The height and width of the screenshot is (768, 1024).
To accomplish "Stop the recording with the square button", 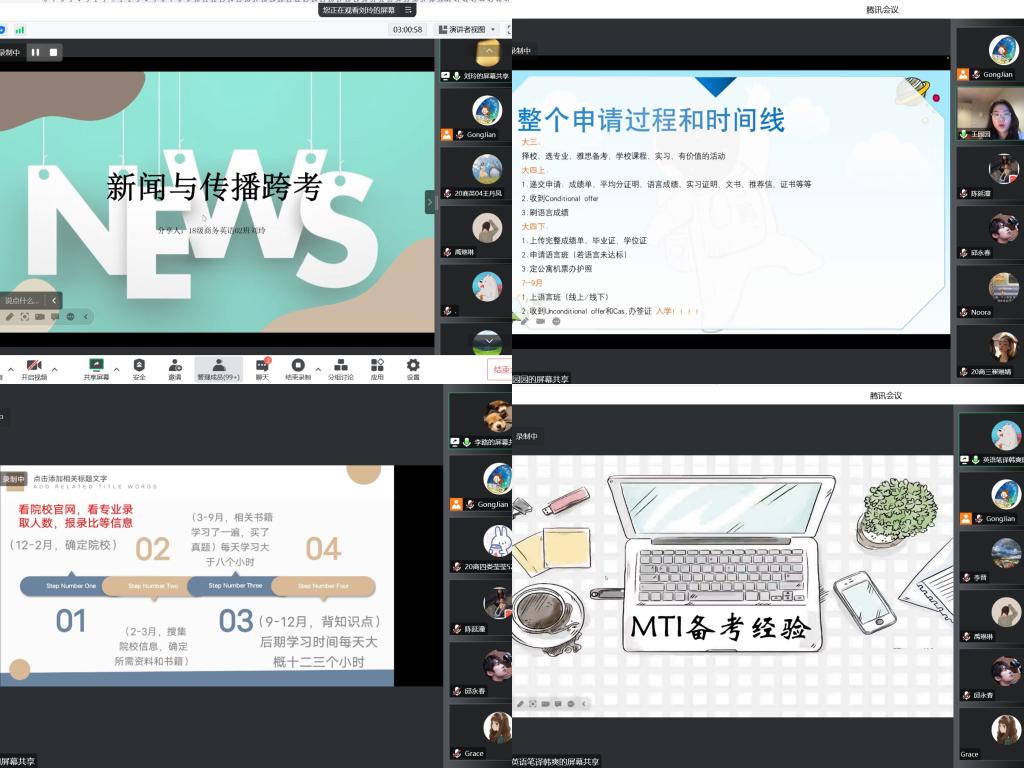I will pyautogui.click(x=54, y=52).
